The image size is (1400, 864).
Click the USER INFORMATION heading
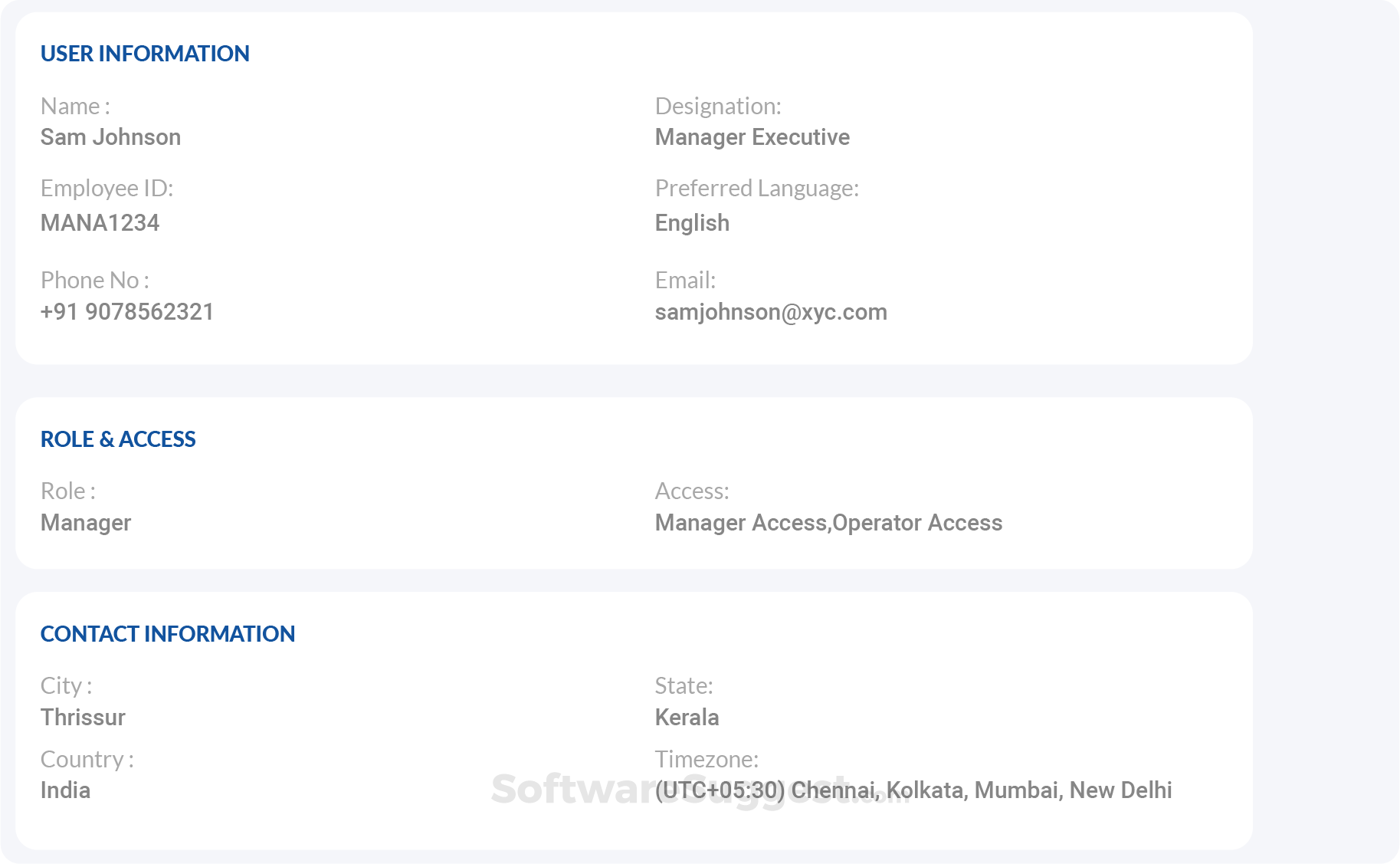(x=145, y=54)
